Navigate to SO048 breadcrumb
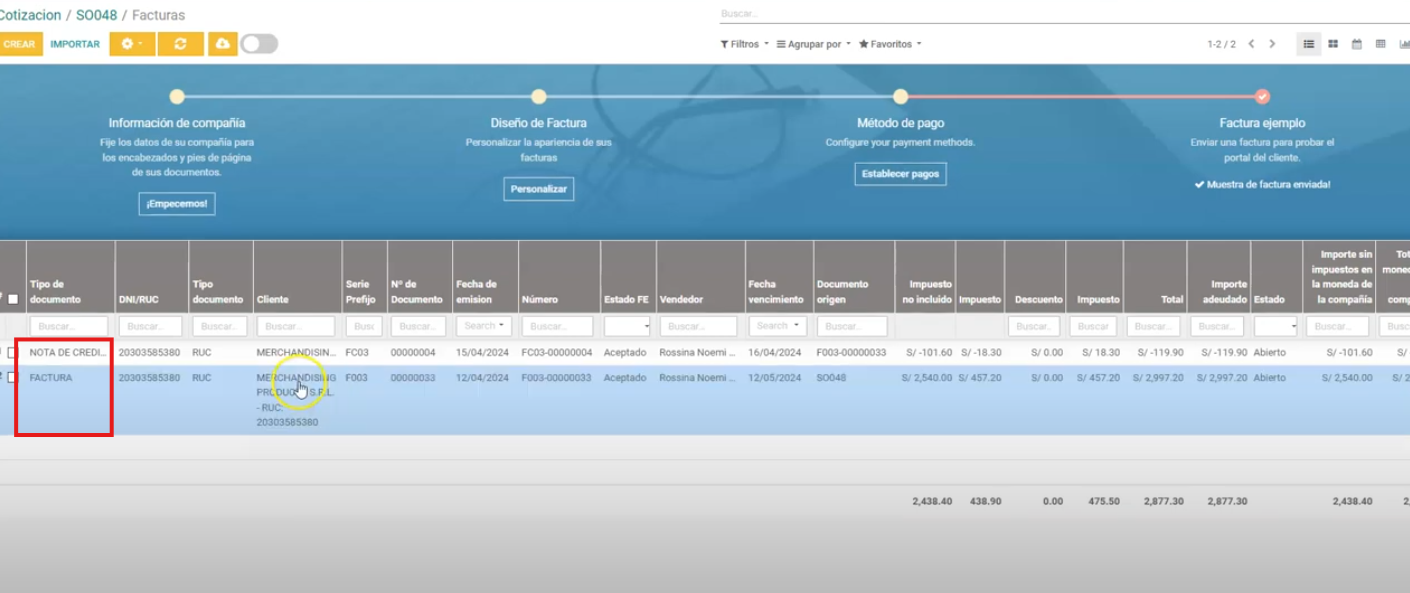 tap(96, 16)
